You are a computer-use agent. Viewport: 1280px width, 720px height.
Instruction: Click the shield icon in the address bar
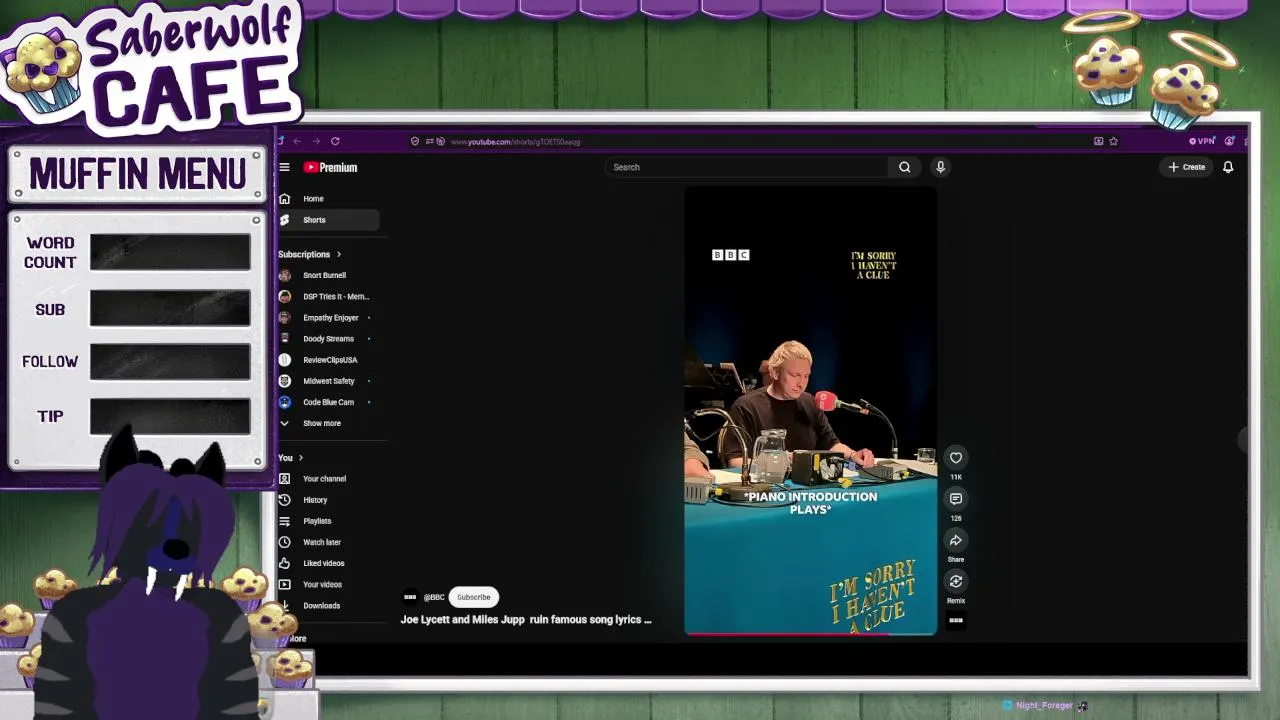(415, 141)
